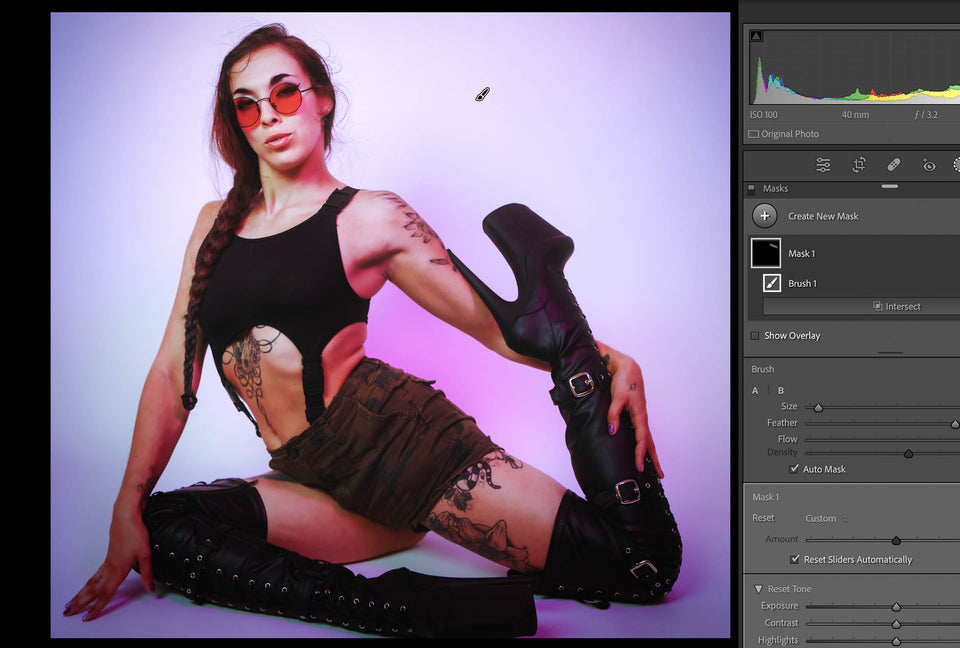The width and height of the screenshot is (960, 648).
Task: Toggle the histogram shadow clipping triangle
Action: pyautogui.click(x=756, y=36)
